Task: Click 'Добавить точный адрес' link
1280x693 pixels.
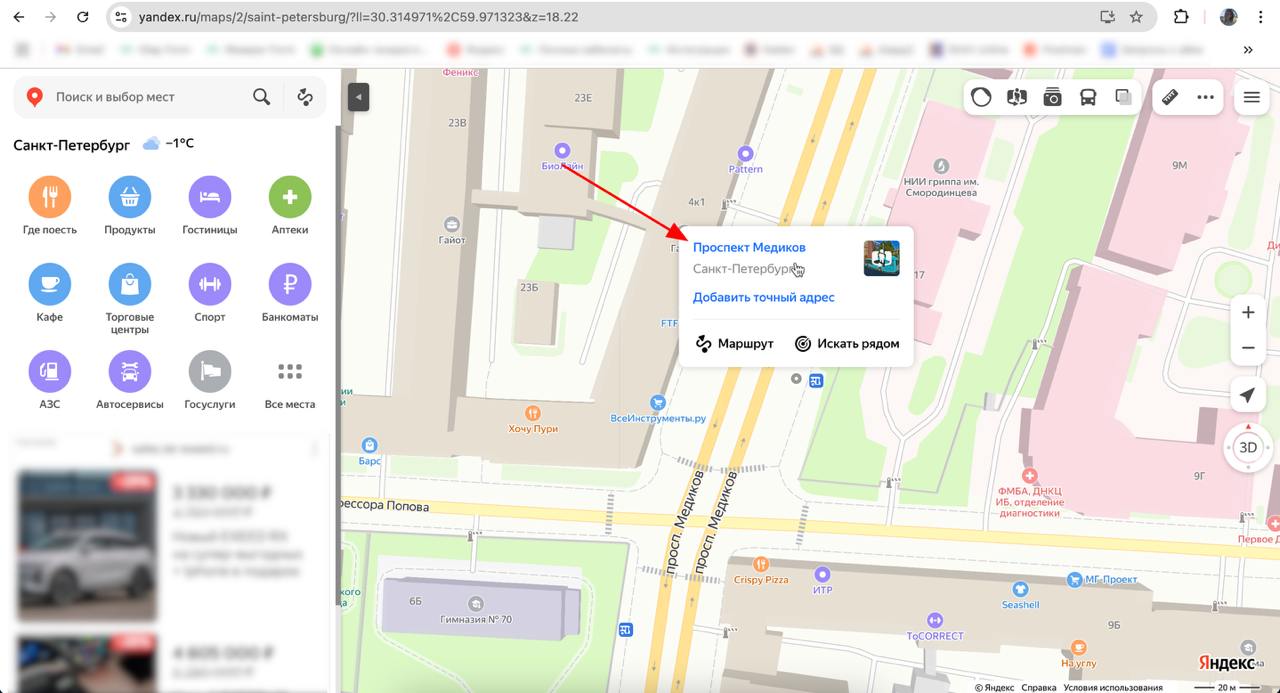Action: pyautogui.click(x=763, y=297)
